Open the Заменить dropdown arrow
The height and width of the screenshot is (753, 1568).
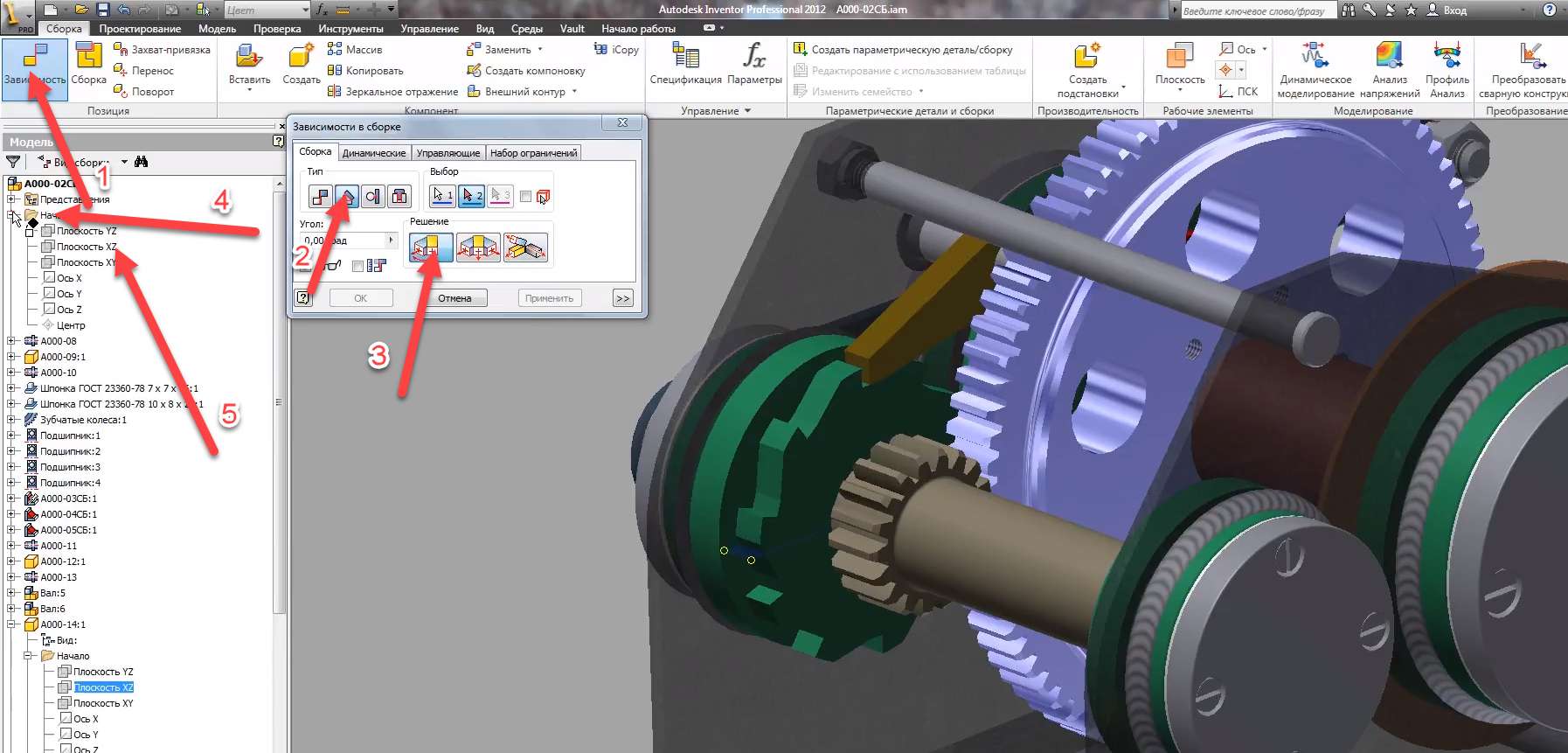540,50
